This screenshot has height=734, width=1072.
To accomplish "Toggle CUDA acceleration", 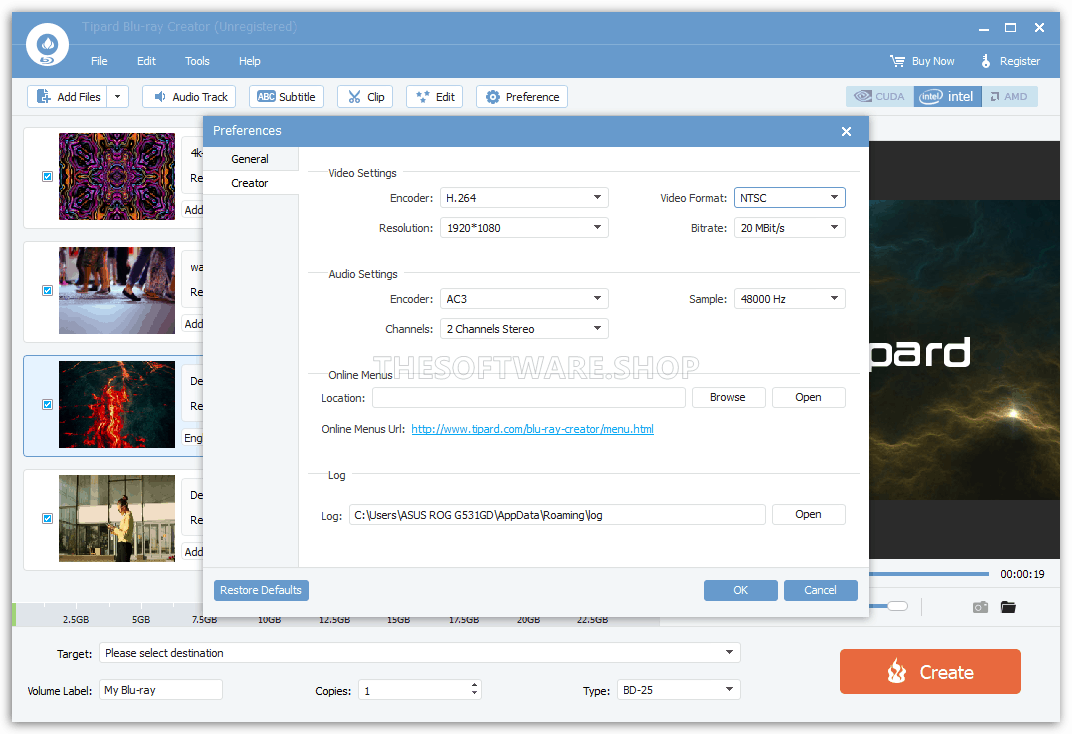I will 879,96.
